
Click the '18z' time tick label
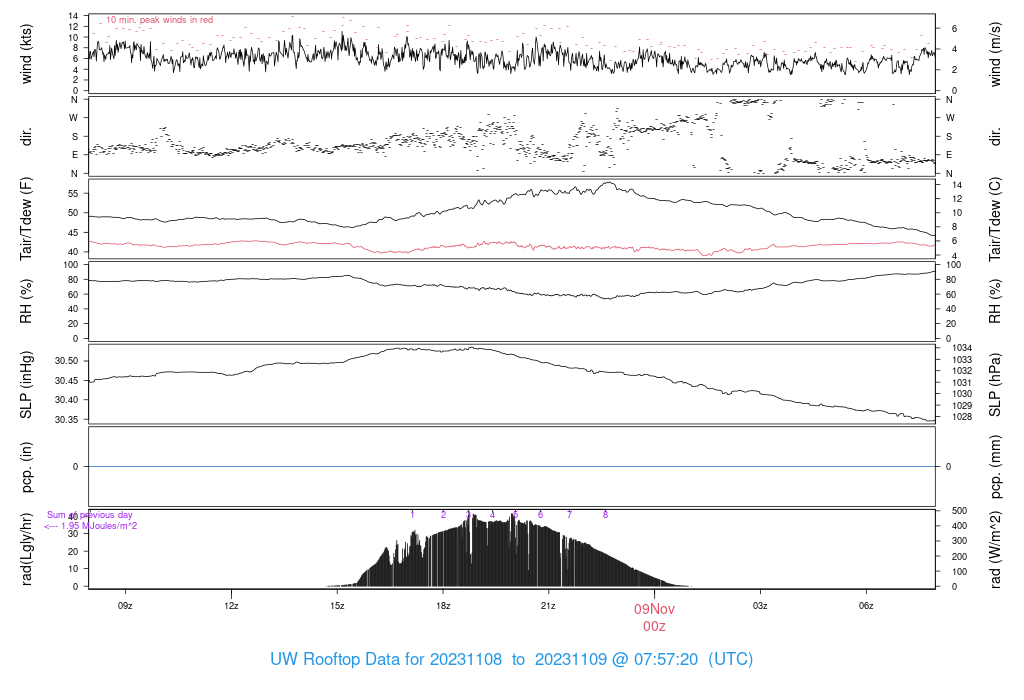443,606
